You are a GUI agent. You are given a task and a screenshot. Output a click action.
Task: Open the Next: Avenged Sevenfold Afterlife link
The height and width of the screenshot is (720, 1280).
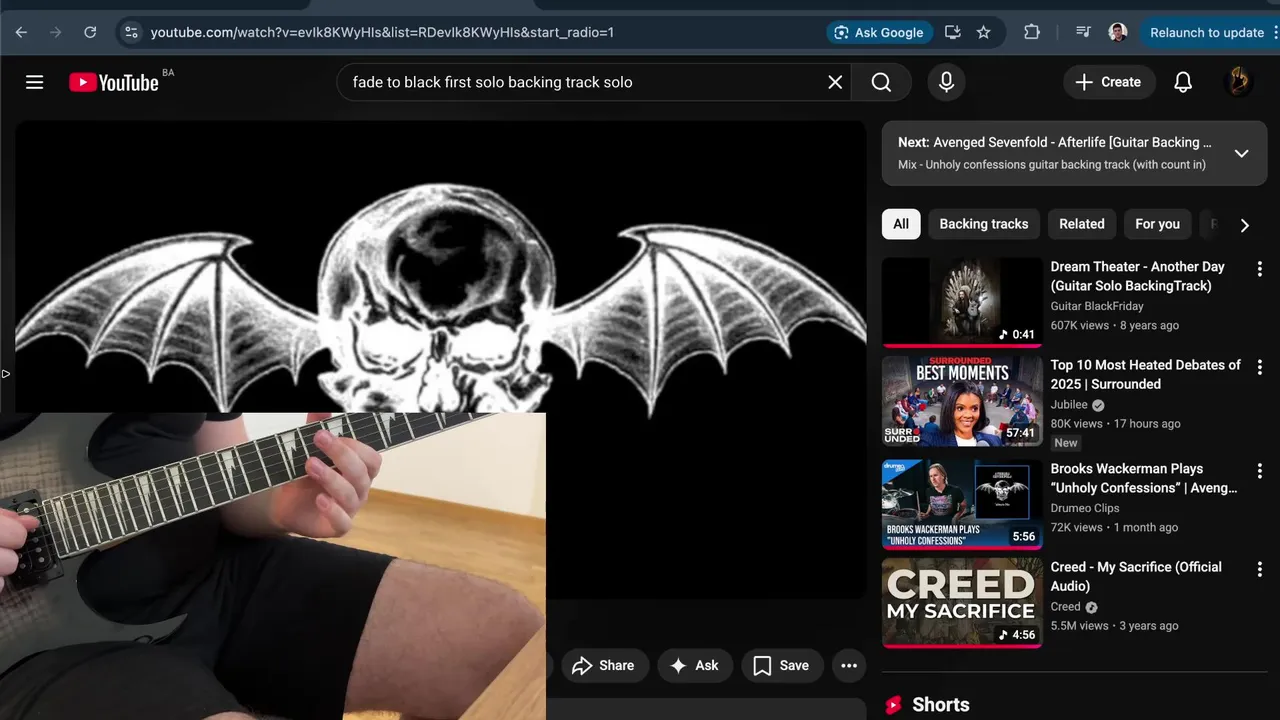(x=1055, y=142)
